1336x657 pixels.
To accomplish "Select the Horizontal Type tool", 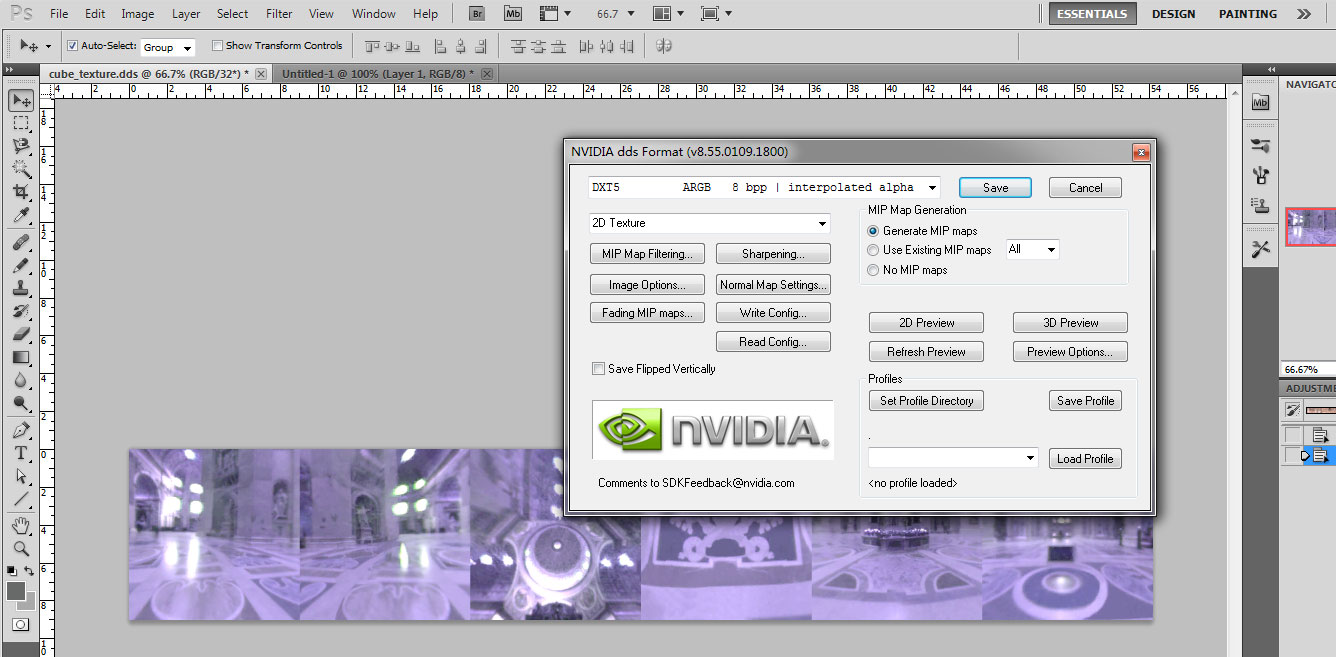I will coord(20,453).
